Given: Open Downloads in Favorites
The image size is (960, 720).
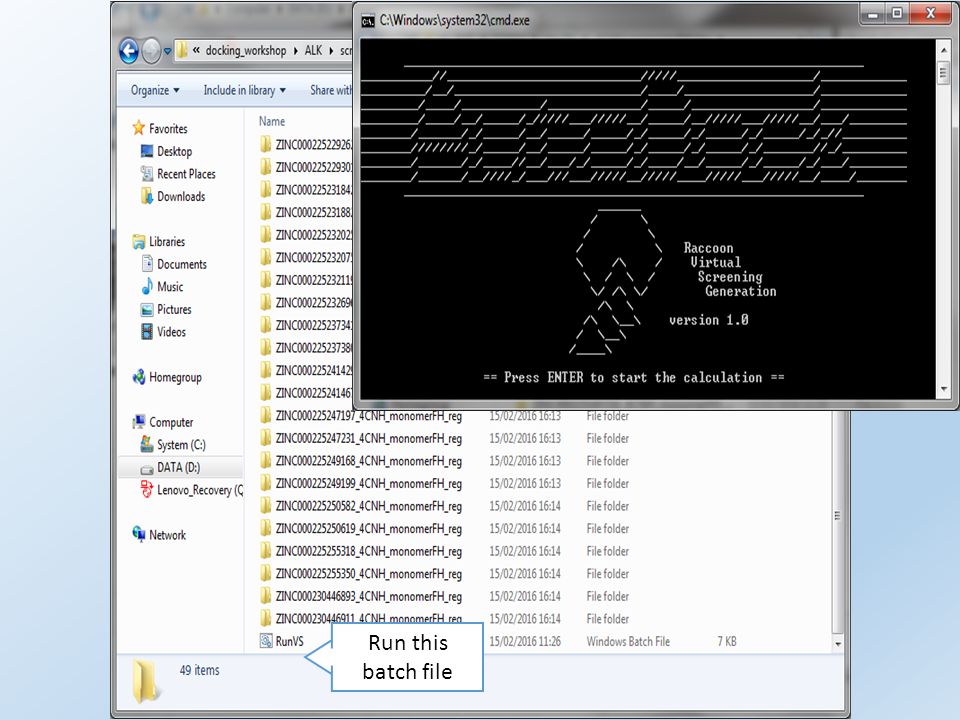Looking at the screenshot, I should tap(181, 197).
